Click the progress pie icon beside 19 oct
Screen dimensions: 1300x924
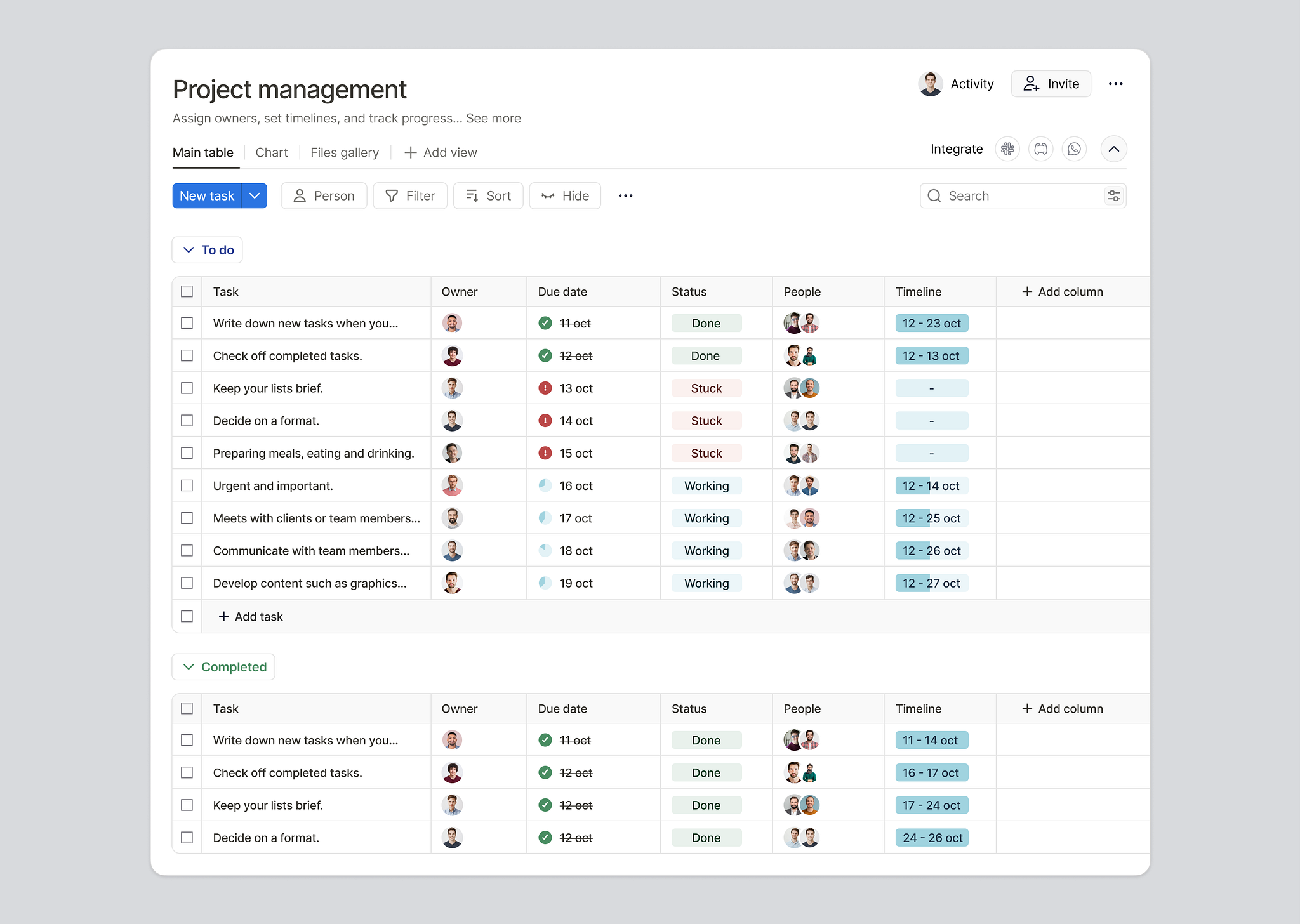coord(545,583)
